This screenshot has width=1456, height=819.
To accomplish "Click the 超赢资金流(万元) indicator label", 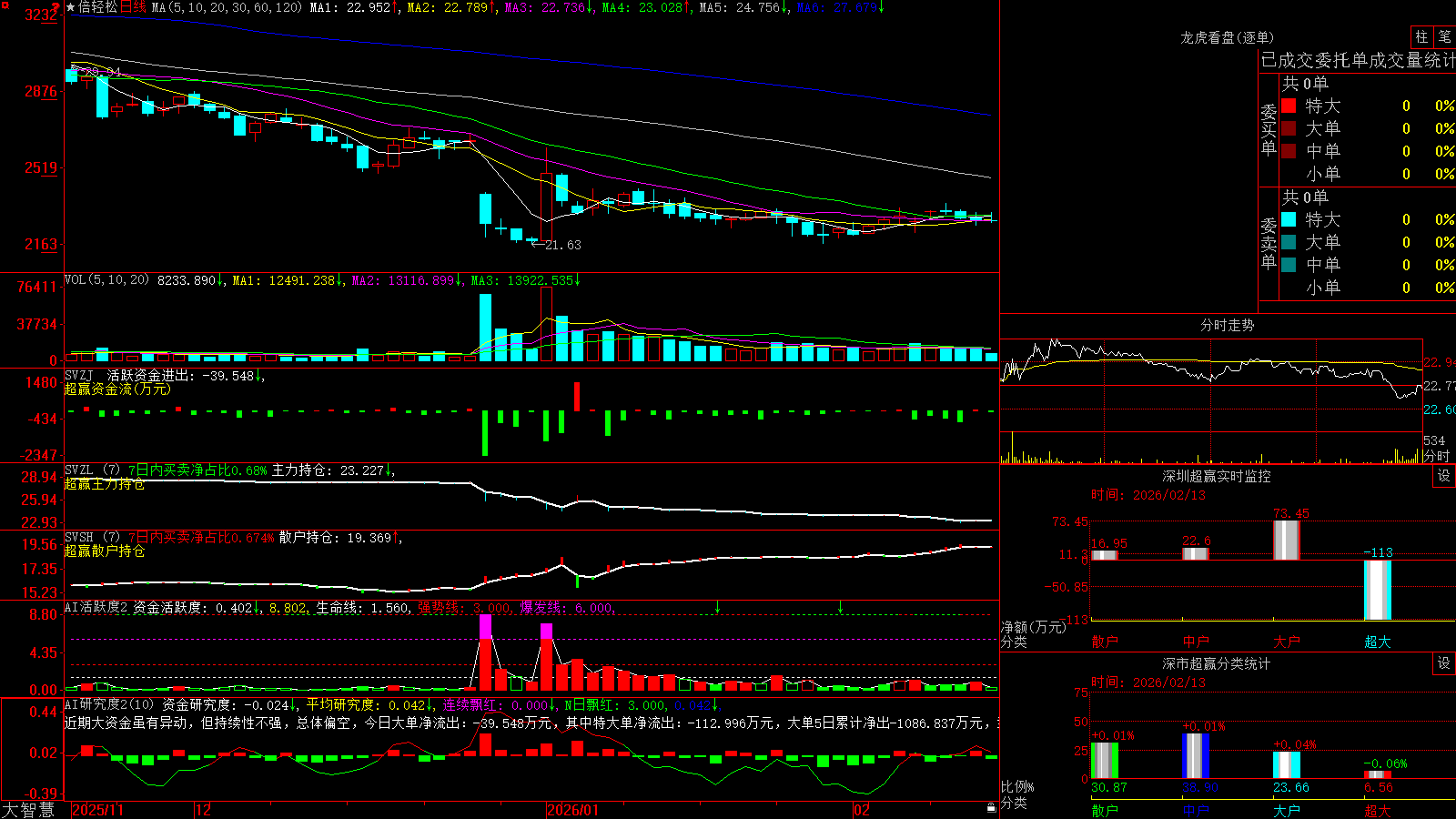I will pos(117,389).
